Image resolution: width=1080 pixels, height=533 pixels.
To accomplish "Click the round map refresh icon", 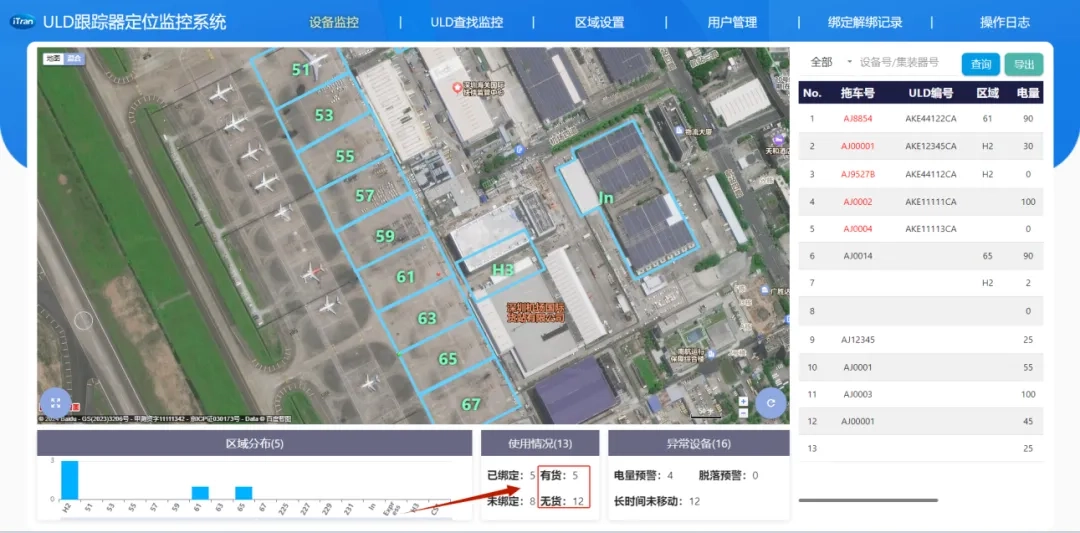I will tap(771, 403).
